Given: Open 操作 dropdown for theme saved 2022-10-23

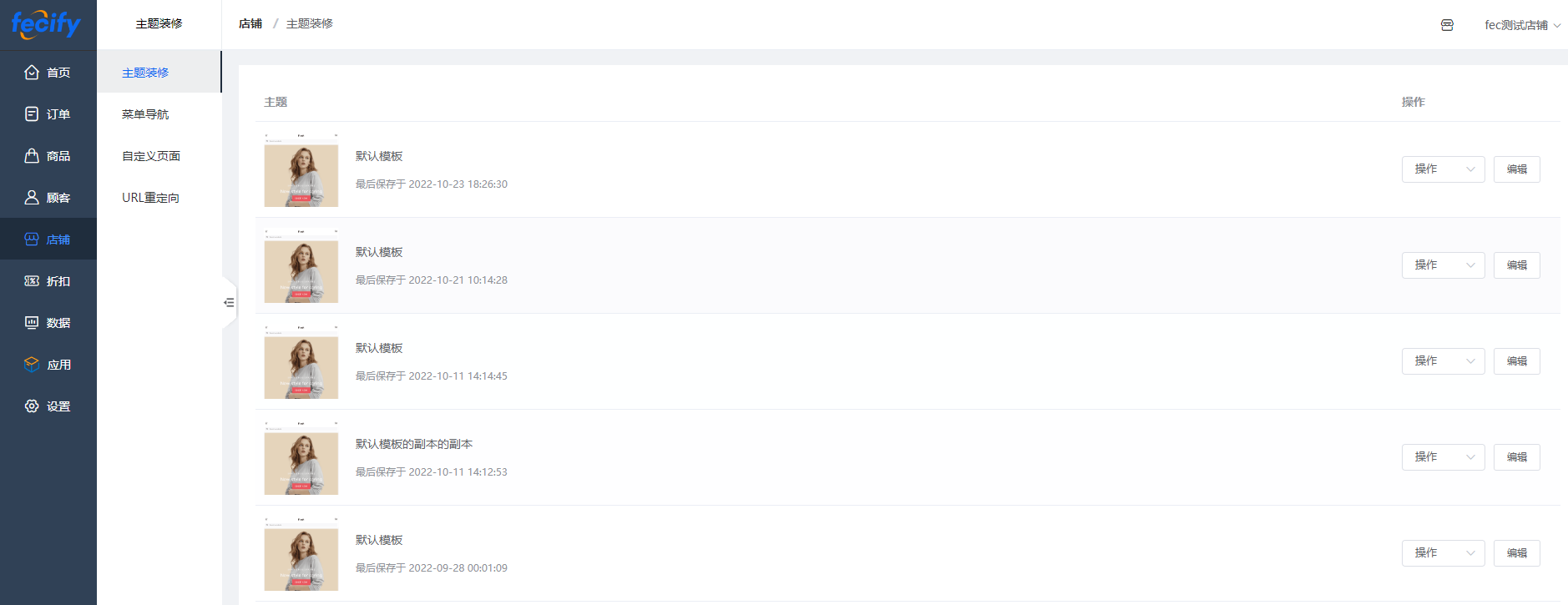Looking at the screenshot, I should 1443,169.
